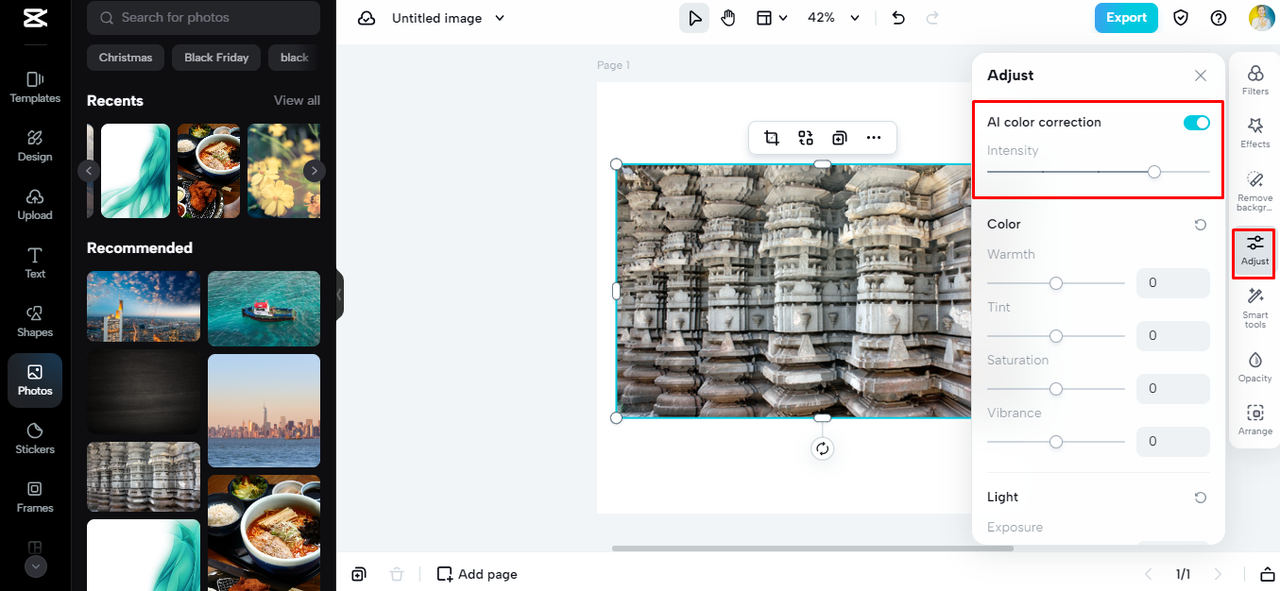Image resolution: width=1280 pixels, height=591 pixels.
Task: Redo the last action
Action: 933,18
